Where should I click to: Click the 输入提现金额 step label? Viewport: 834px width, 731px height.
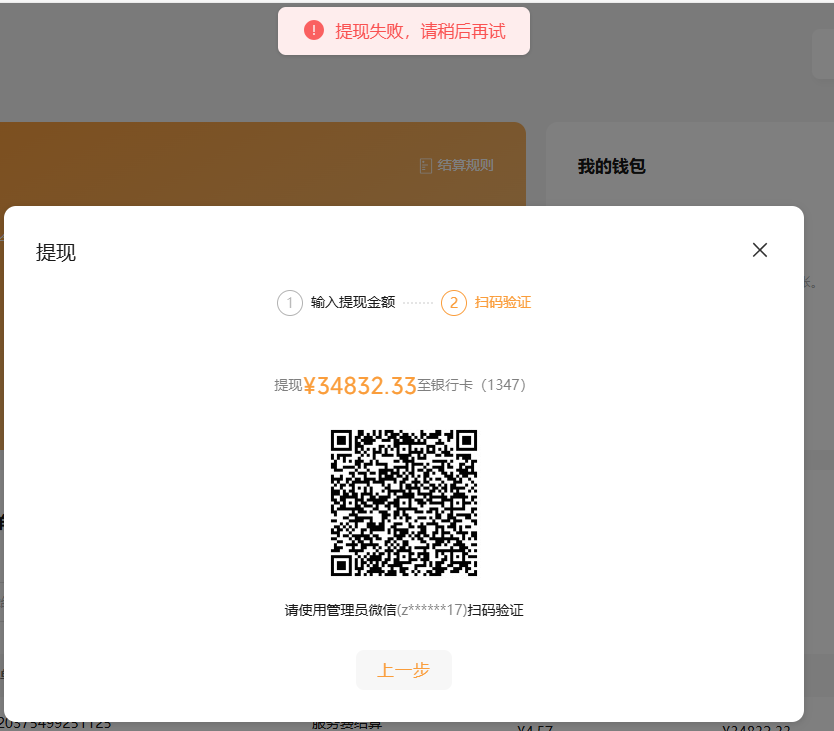(353, 302)
